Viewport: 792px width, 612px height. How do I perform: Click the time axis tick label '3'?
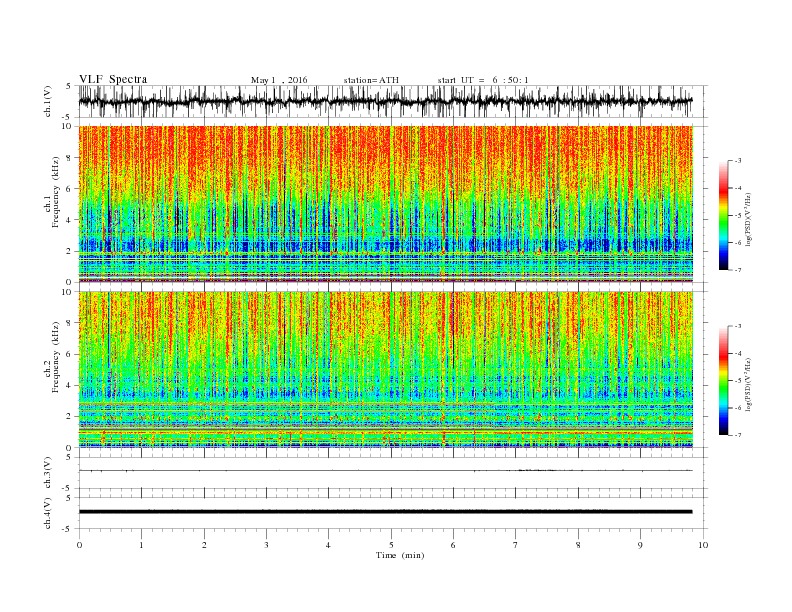coord(266,545)
